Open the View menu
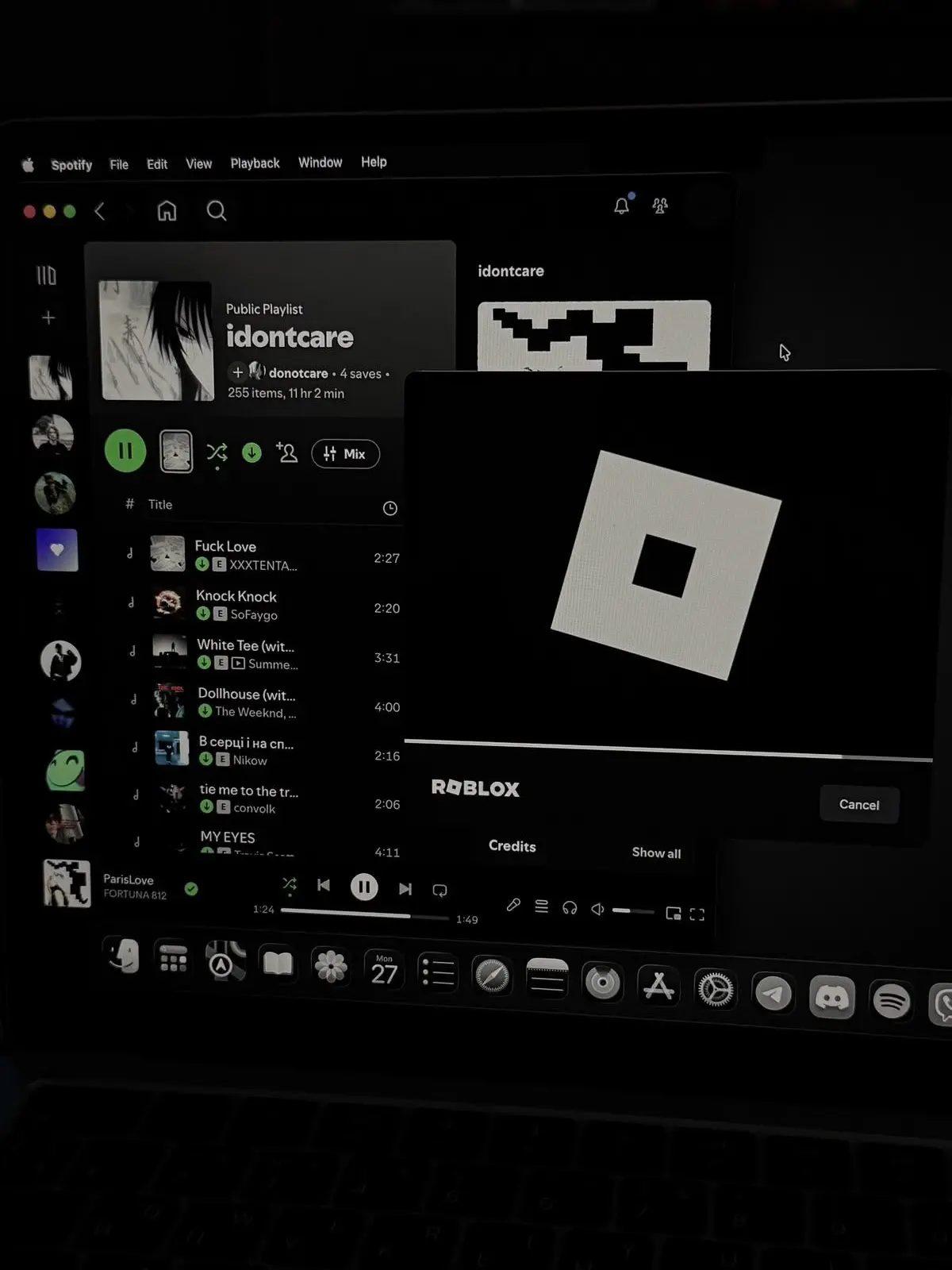 click(198, 164)
